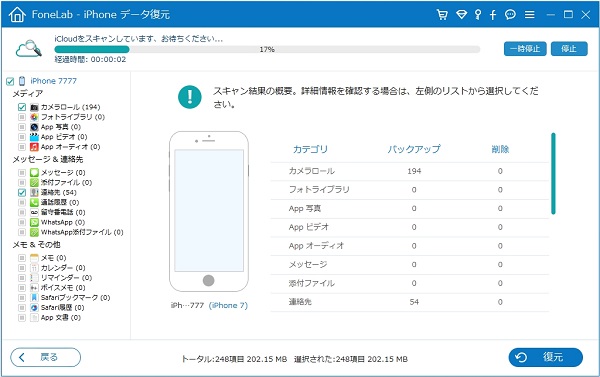Click the 連絡先 contacts icon
Image resolution: width=600 pixels, height=377 pixels.
[x=34, y=193]
